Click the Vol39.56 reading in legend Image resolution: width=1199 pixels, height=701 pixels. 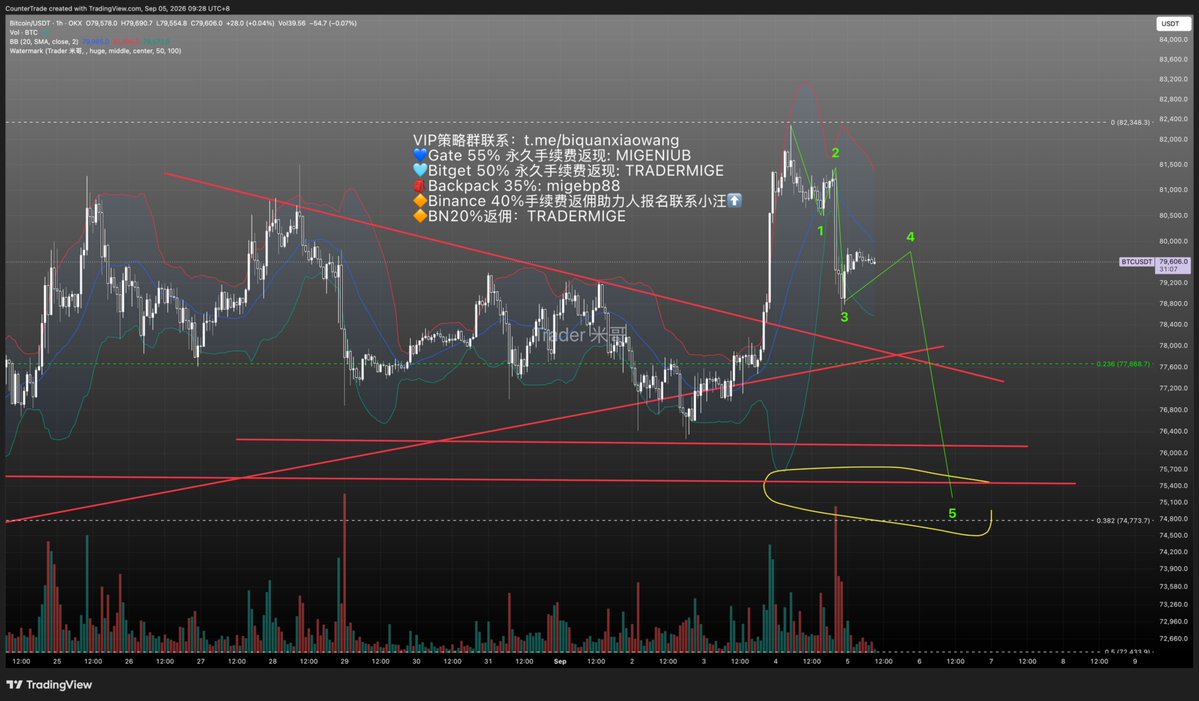292,23
